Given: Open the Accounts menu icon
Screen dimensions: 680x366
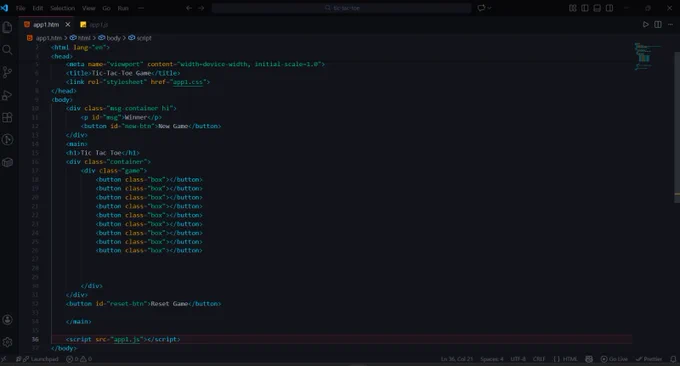Looking at the screenshot, I should (7, 320).
